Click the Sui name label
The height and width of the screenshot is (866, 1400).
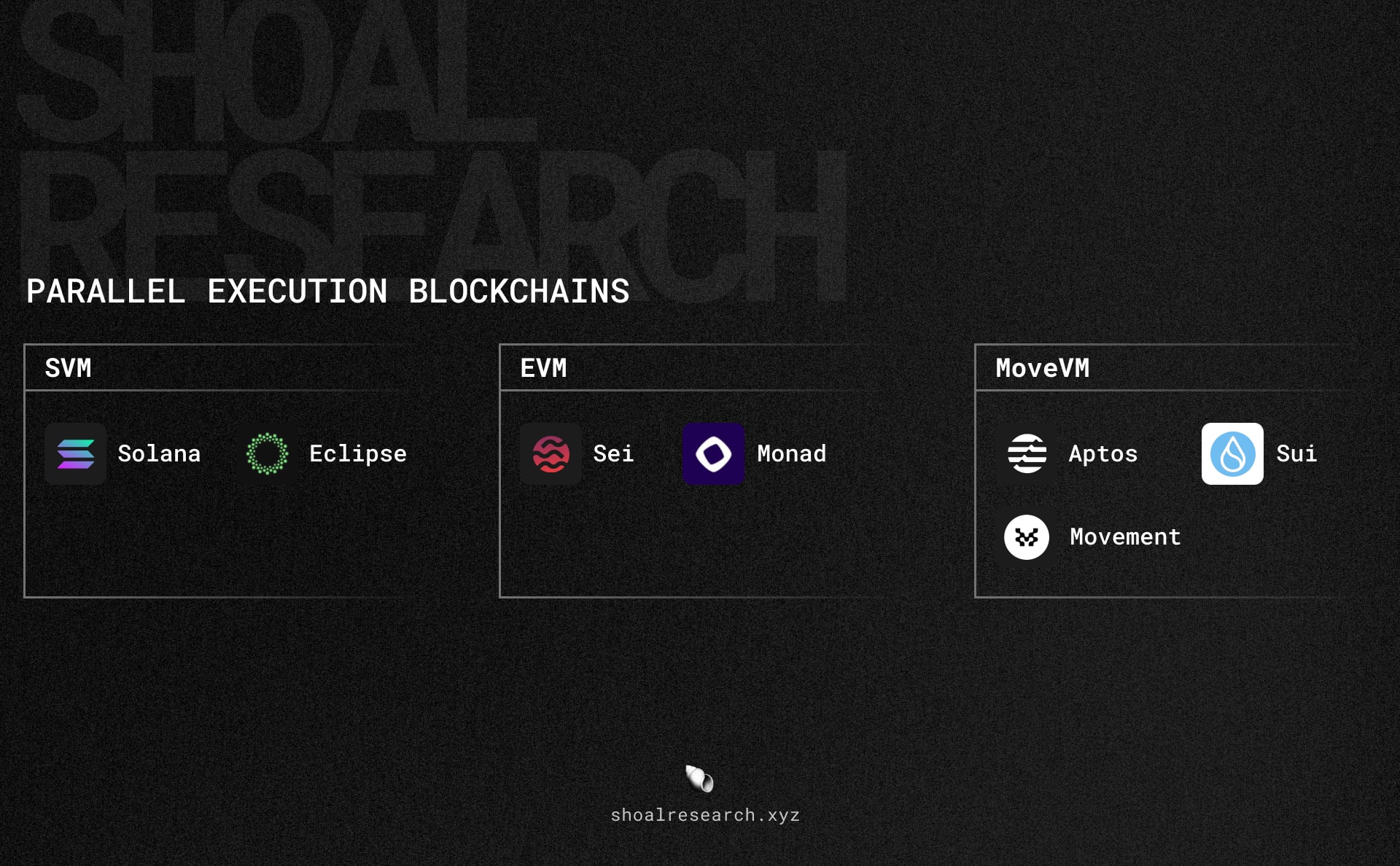pyautogui.click(x=1296, y=453)
